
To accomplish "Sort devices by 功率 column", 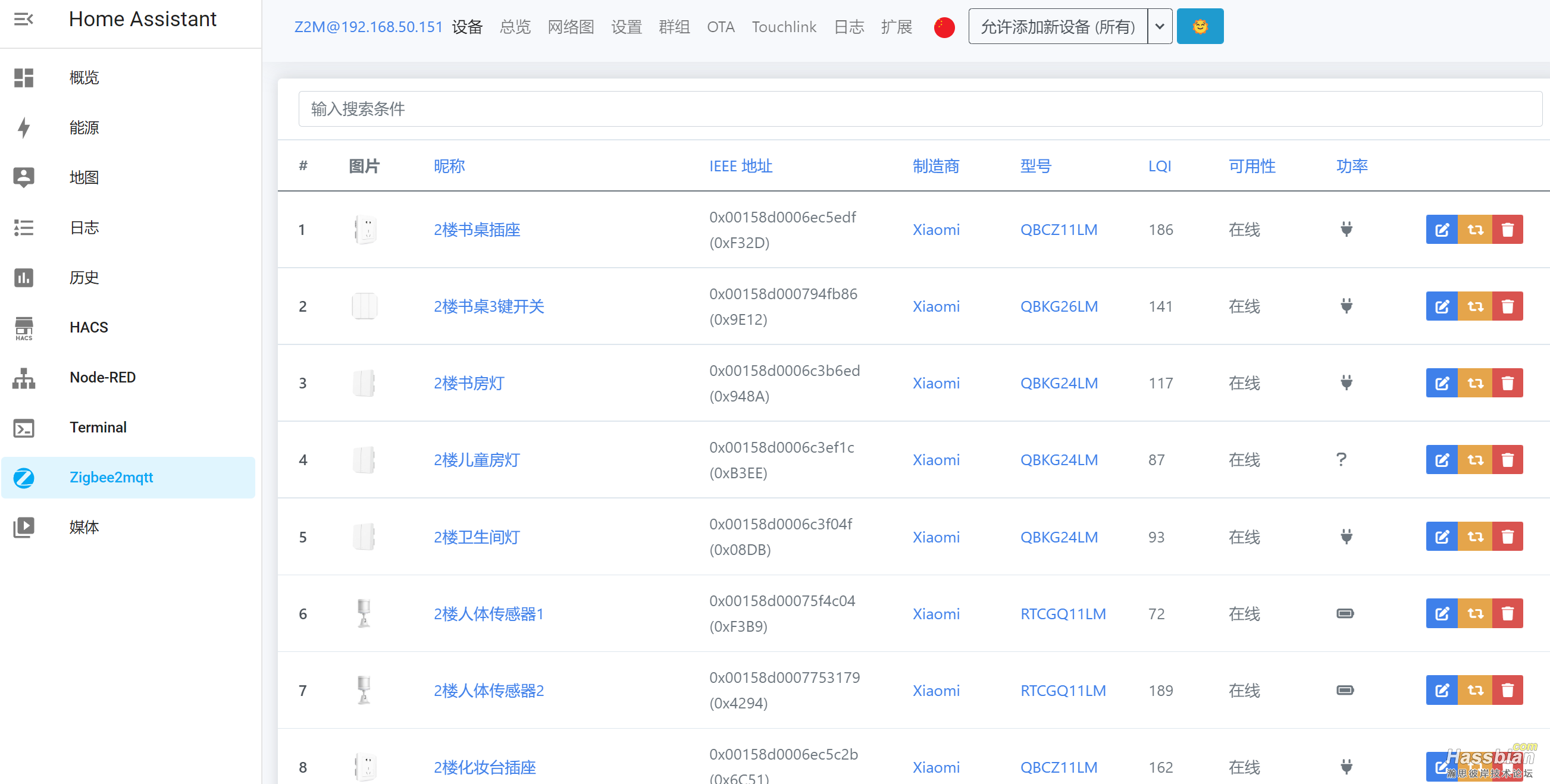I will pyautogui.click(x=1352, y=166).
